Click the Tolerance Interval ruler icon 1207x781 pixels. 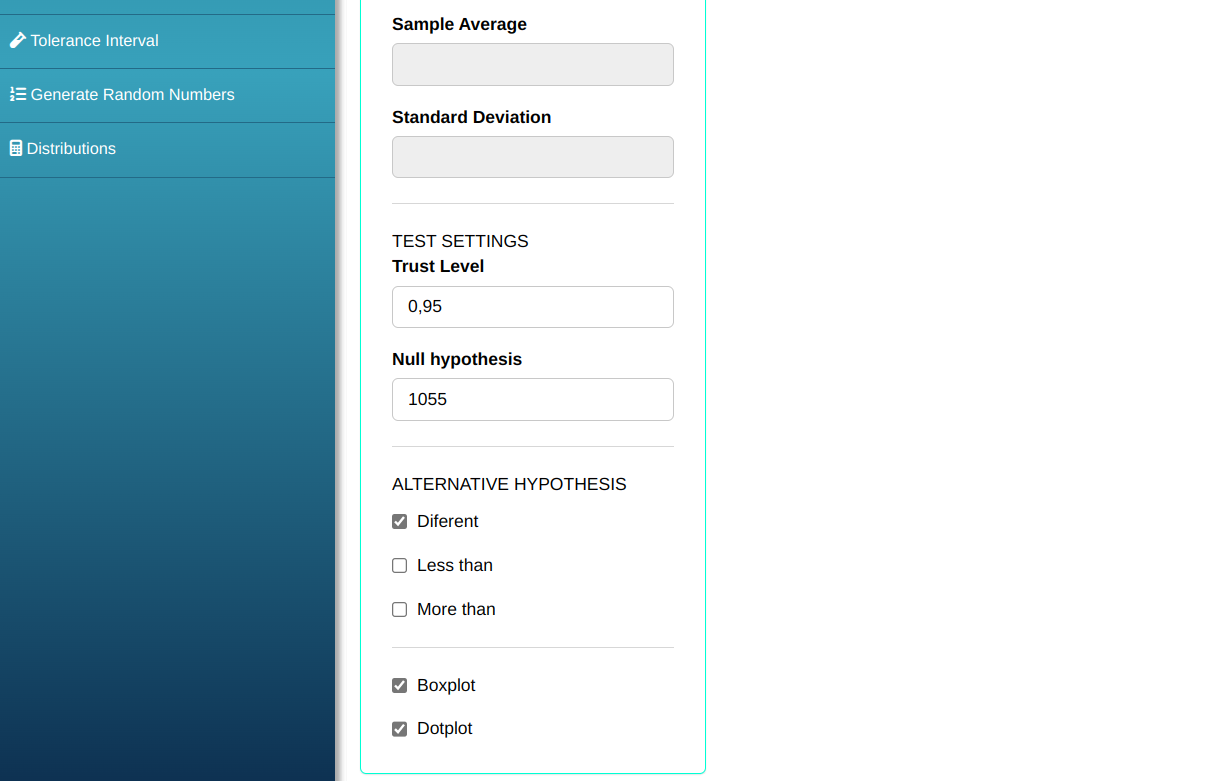[17, 41]
